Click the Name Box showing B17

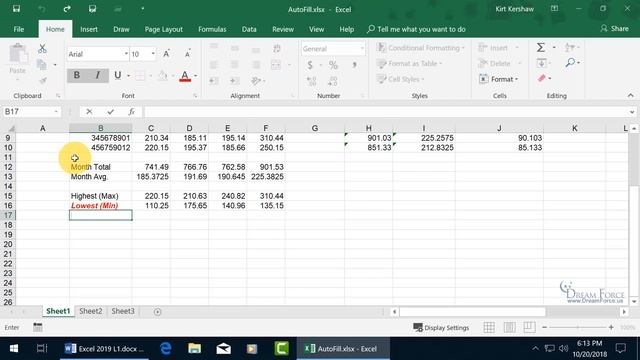click(x=31, y=112)
